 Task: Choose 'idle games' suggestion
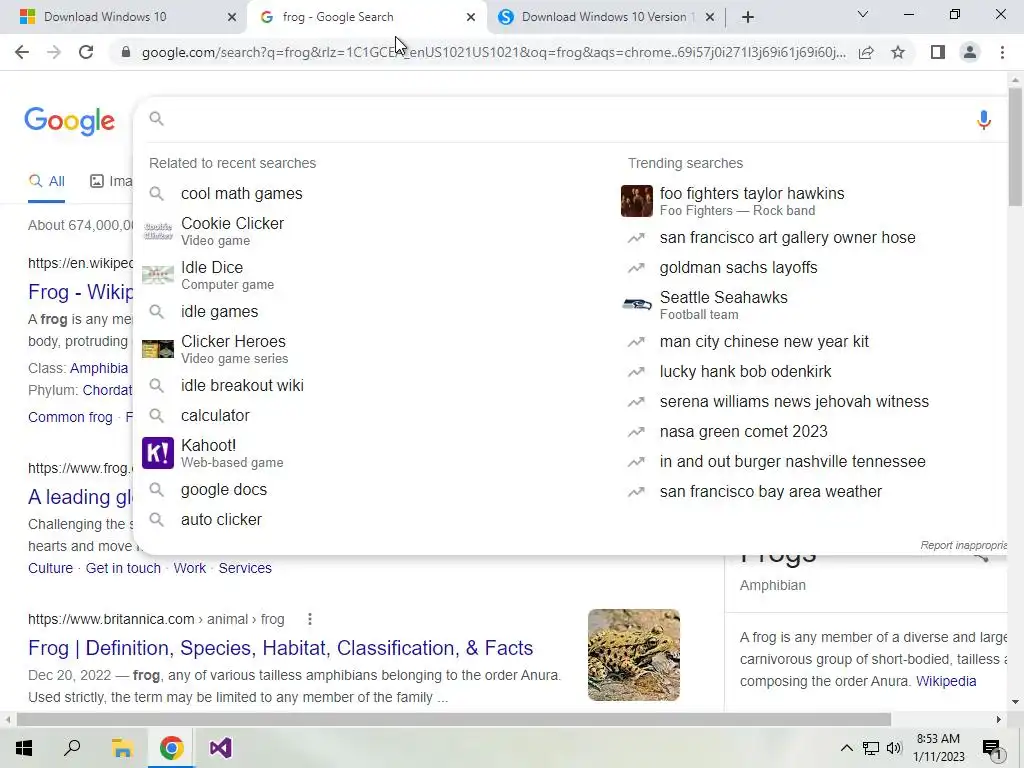coord(371,312)
